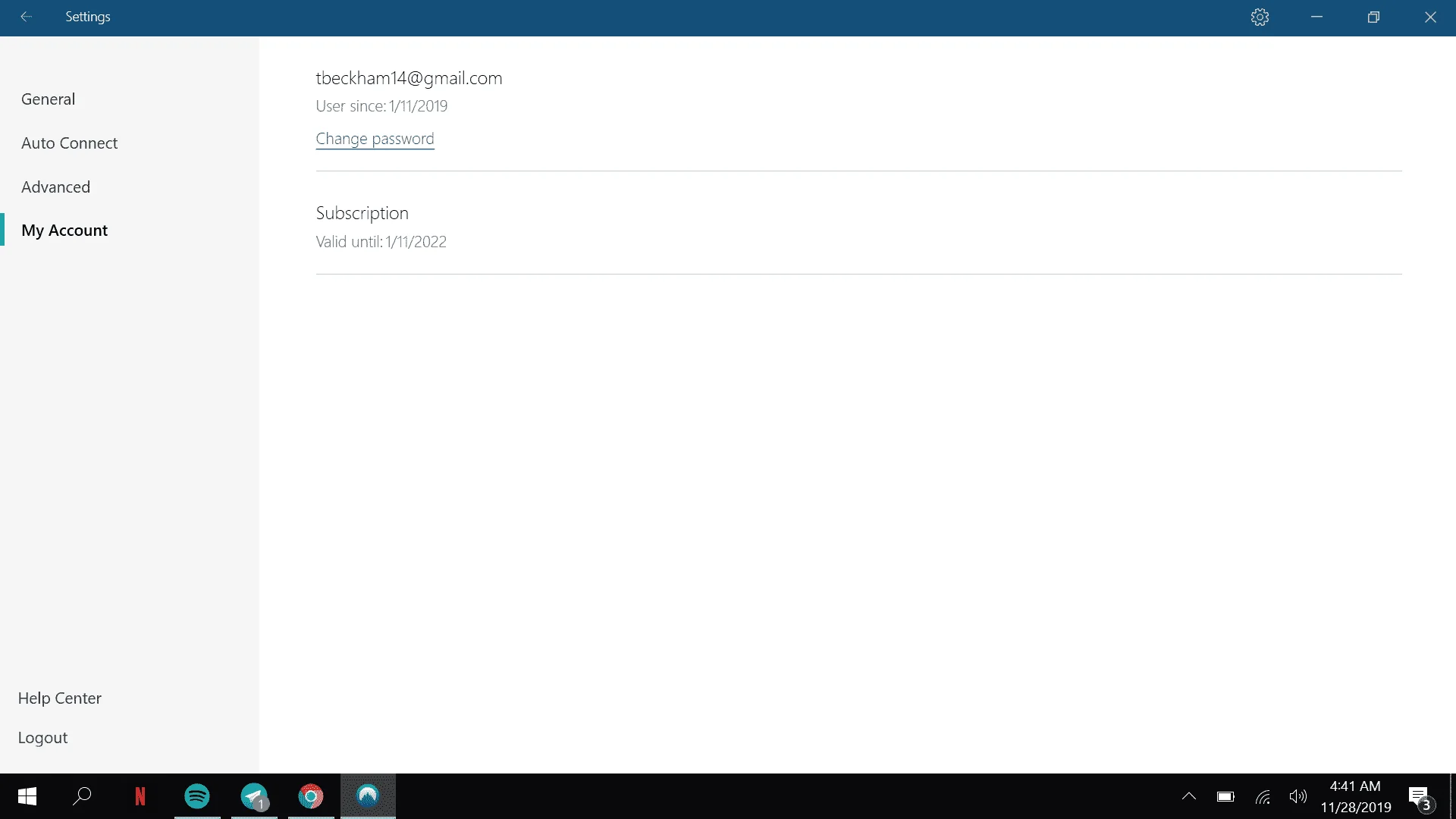Screen dimensions: 1456x819
Task: Click the 'User since: 1/11/2019' text
Action: [381, 106]
